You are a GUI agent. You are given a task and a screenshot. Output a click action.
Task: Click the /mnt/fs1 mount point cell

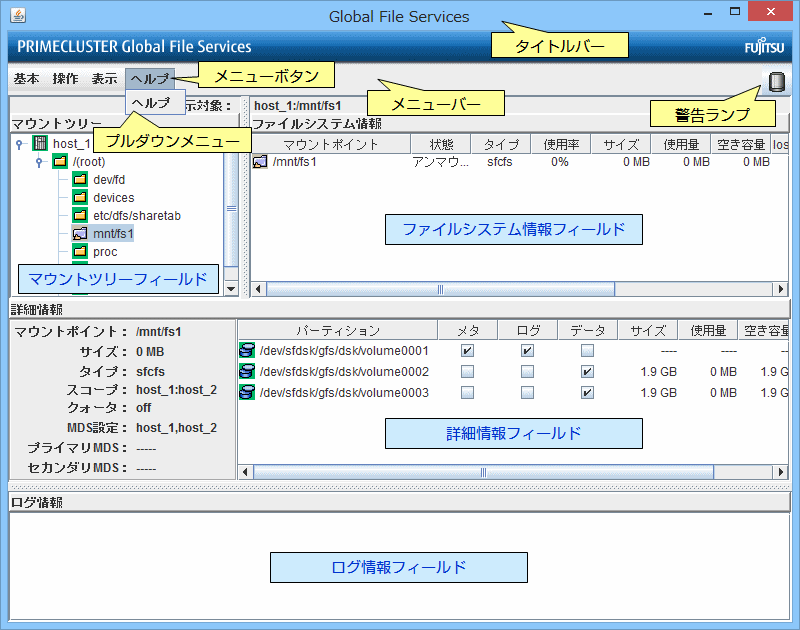pyautogui.click(x=294, y=162)
